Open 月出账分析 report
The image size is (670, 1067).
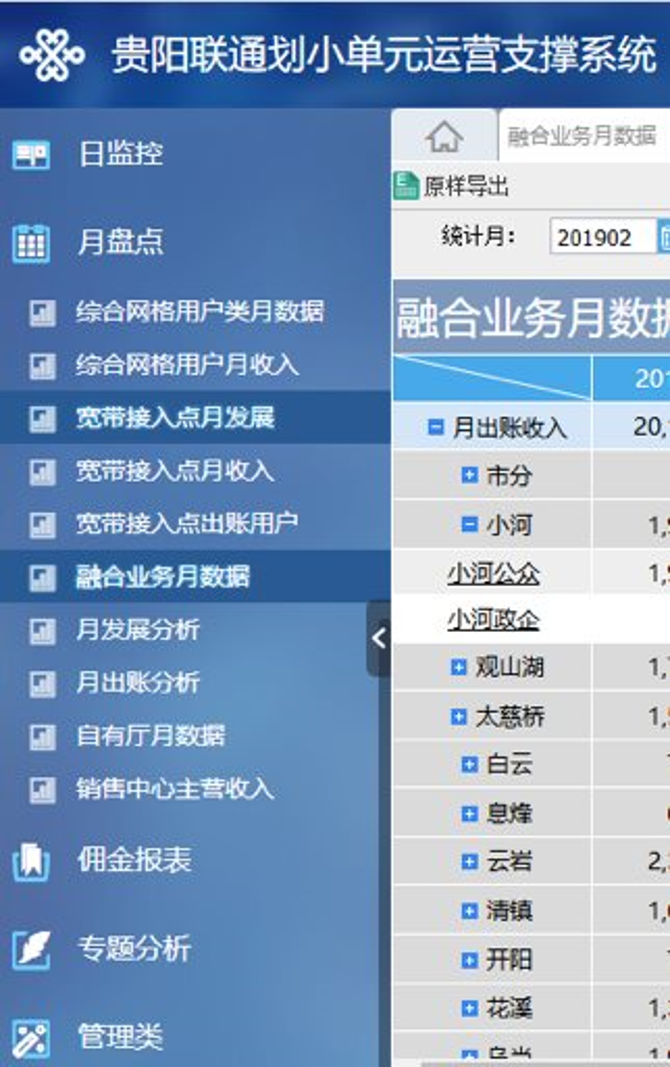[x=137, y=683]
